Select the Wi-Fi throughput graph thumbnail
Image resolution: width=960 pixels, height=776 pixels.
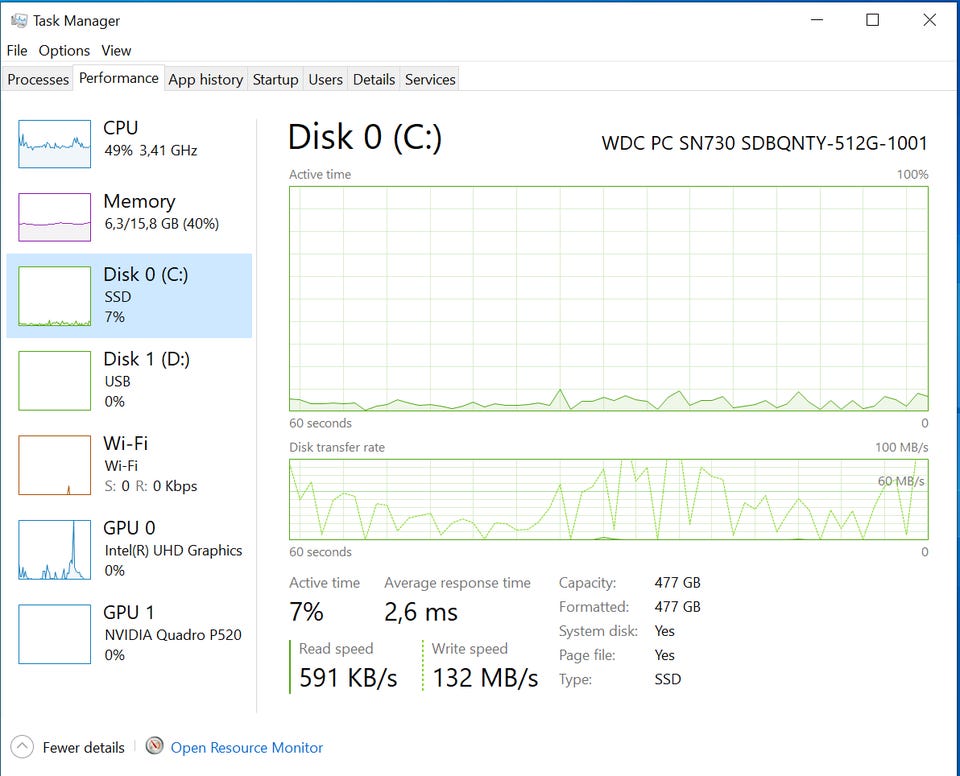[54, 465]
